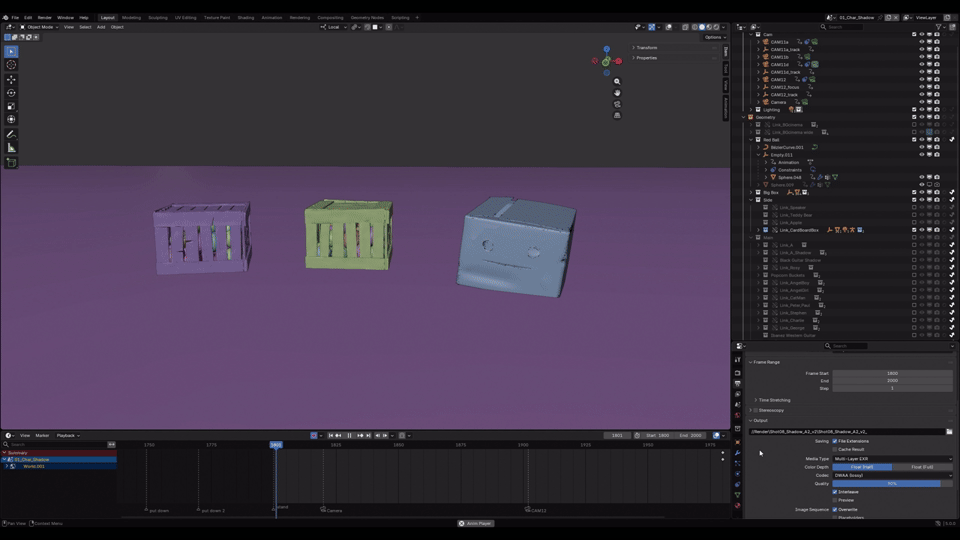Click the Frame Start 1800 field
This screenshot has height=540, width=960.
click(892, 373)
